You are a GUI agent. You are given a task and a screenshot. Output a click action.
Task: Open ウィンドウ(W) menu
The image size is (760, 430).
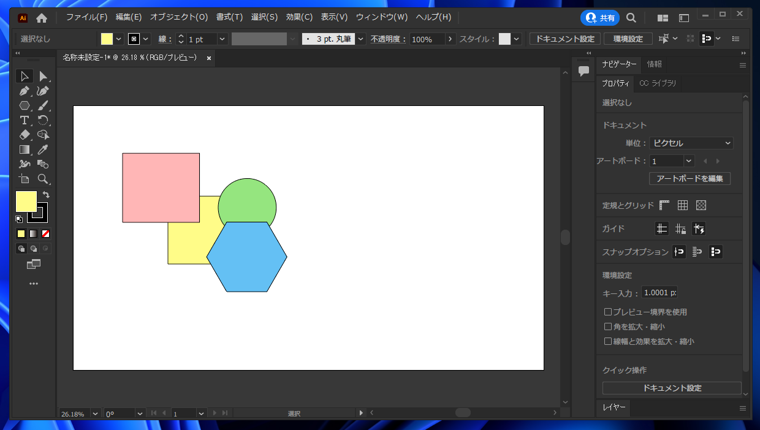tap(381, 17)
